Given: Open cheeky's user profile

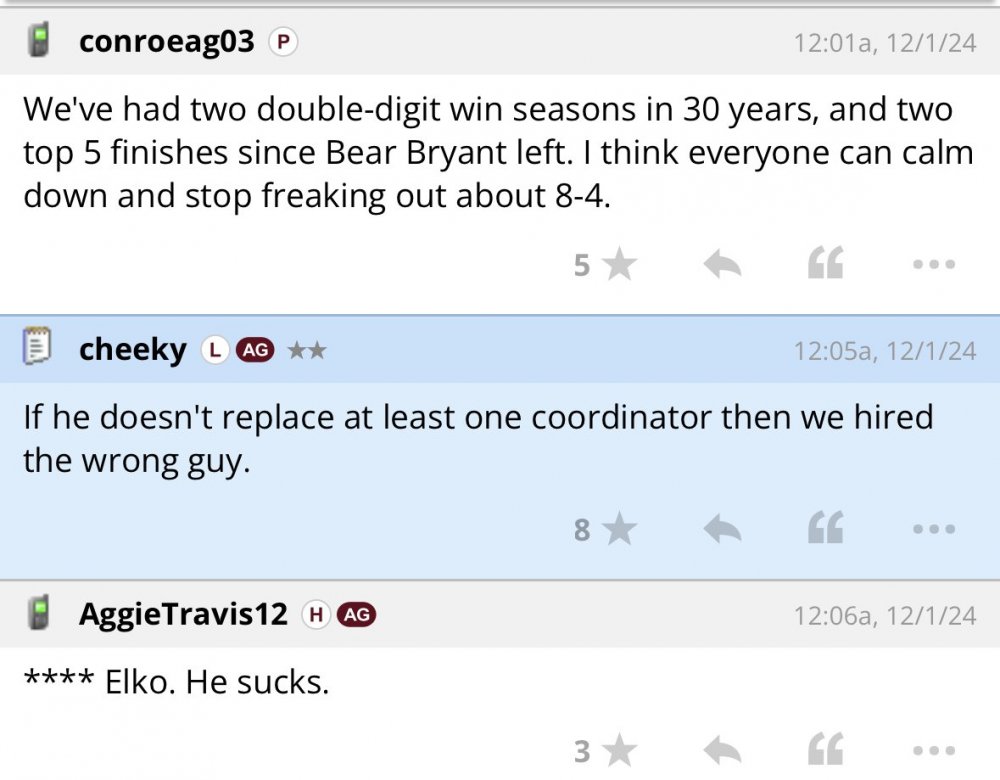Looking at the screenshot, I should [132, 350].
